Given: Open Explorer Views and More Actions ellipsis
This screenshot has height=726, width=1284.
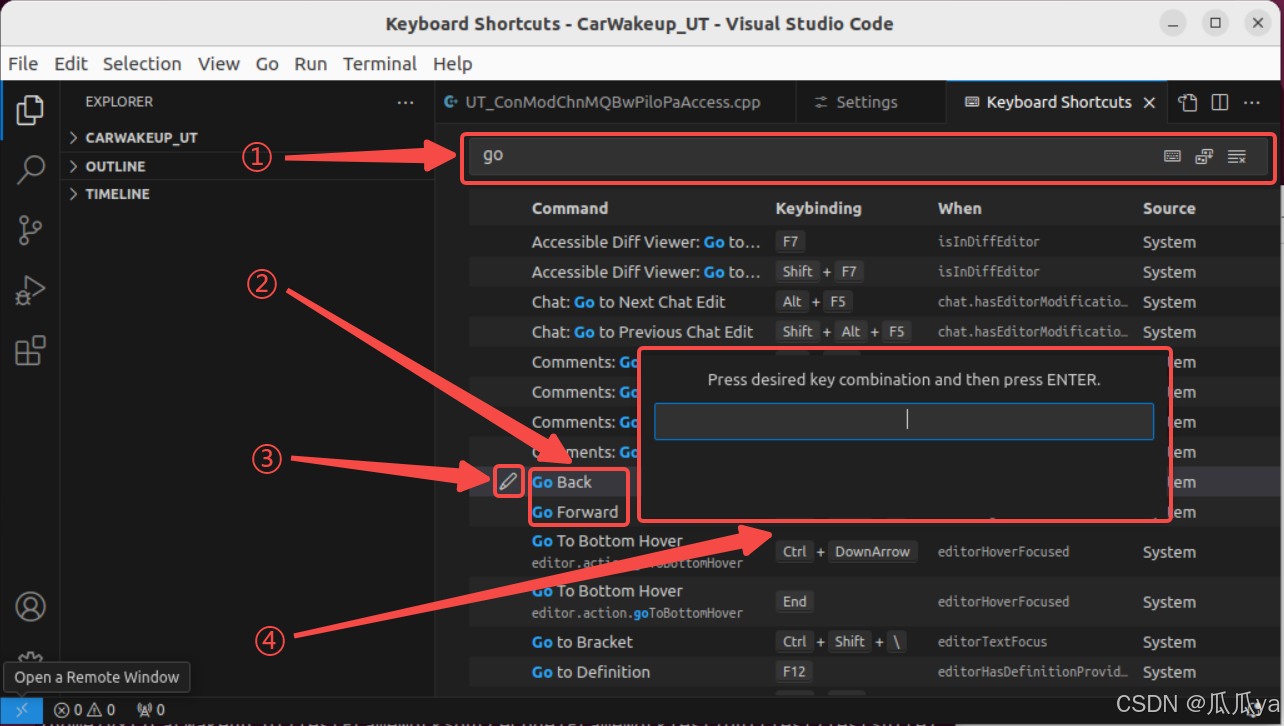Looking at the screenshot, I should pyautogui.click(x=405, y=102).
